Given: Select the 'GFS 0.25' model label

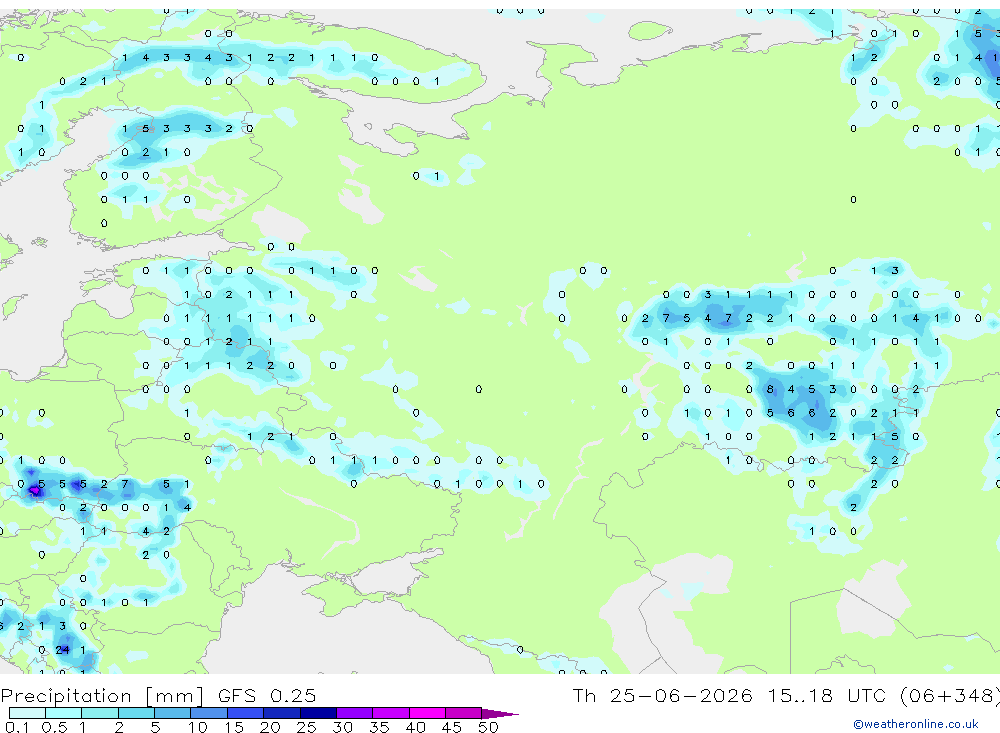Looking at the screenshot, I should [x=267, y=695].
